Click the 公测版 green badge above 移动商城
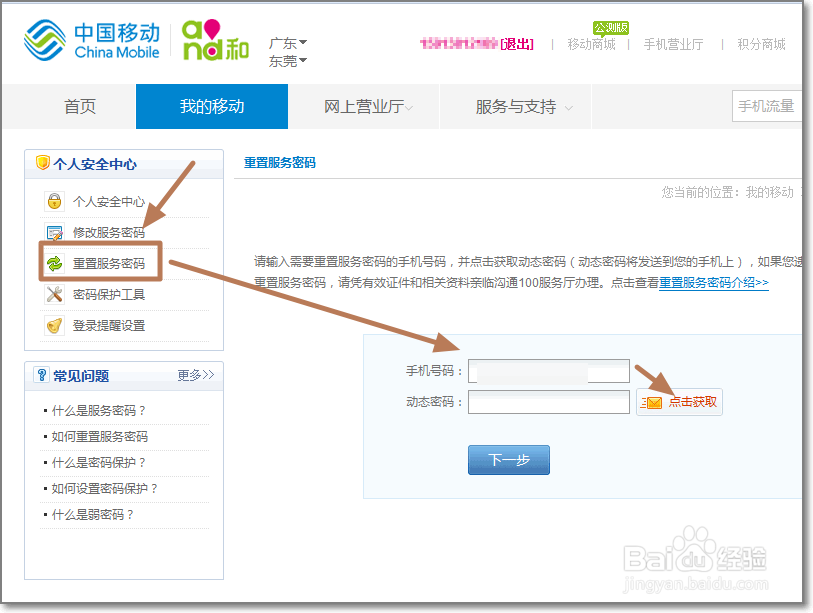This screenshot has width=813, height=613. coord(610,28)
